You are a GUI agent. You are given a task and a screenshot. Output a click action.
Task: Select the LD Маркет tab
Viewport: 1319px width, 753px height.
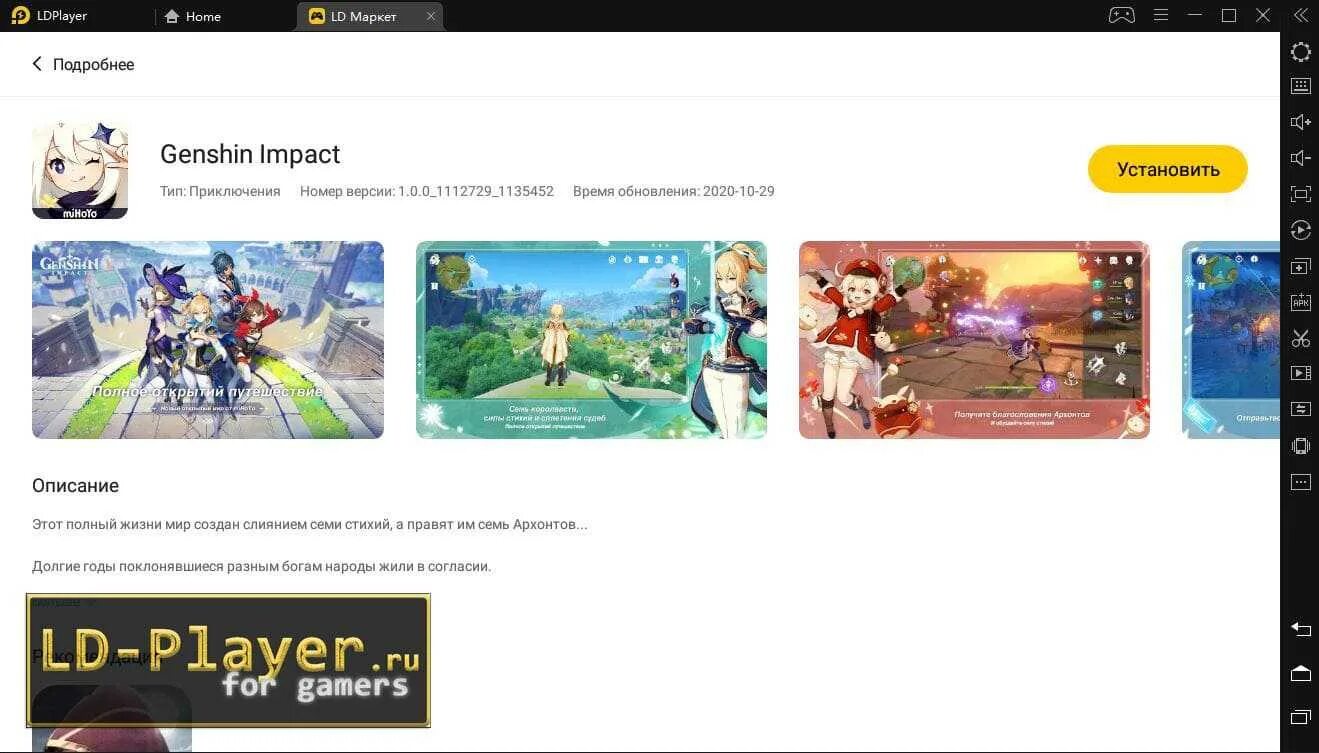pos(363,16)
